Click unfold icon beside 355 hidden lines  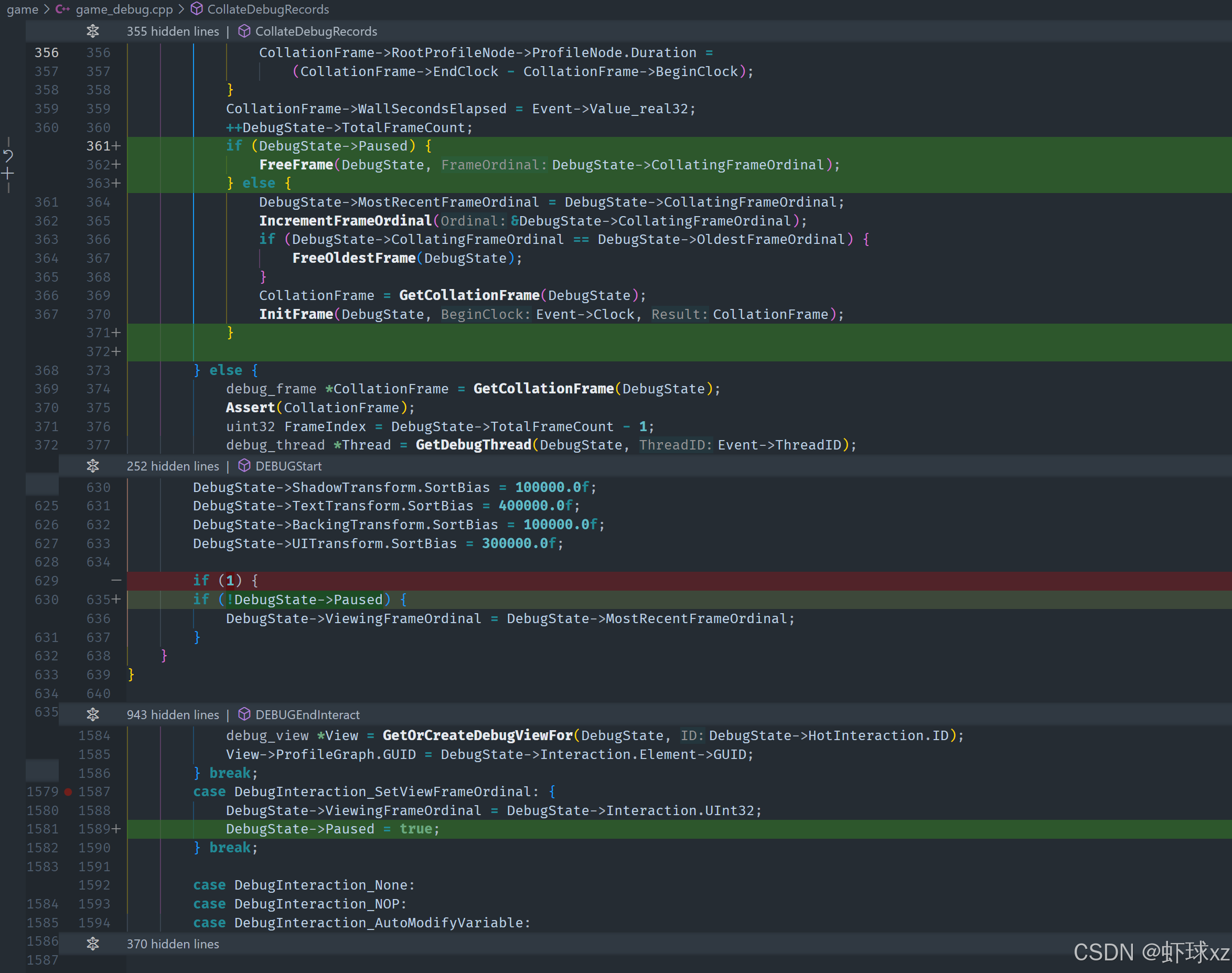(93, 31)
